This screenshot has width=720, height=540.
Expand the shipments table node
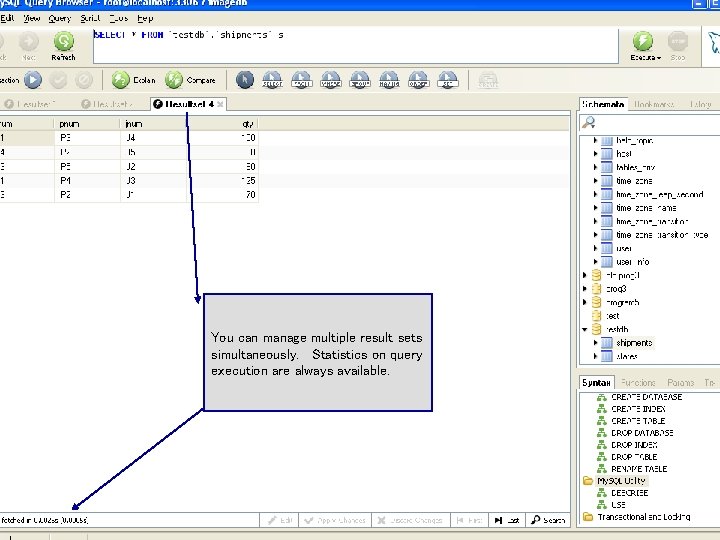click(596, 343)
